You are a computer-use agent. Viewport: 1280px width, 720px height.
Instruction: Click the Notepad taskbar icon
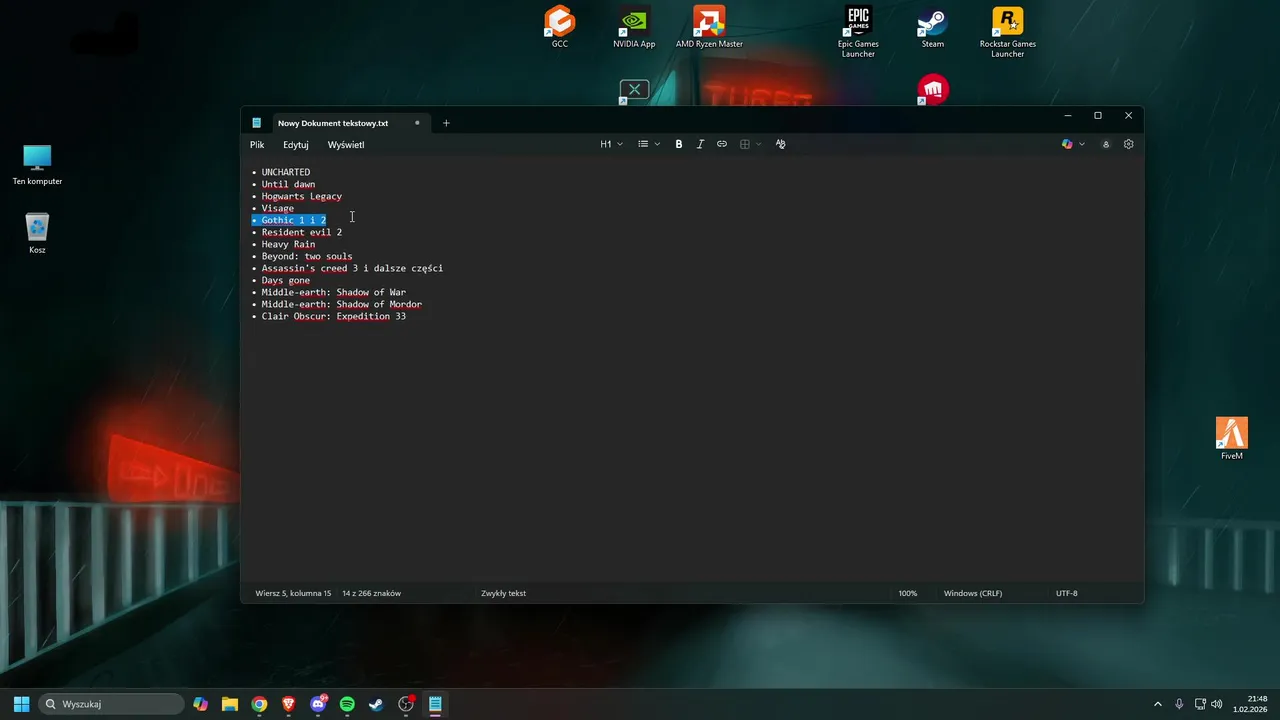(435, 704)
